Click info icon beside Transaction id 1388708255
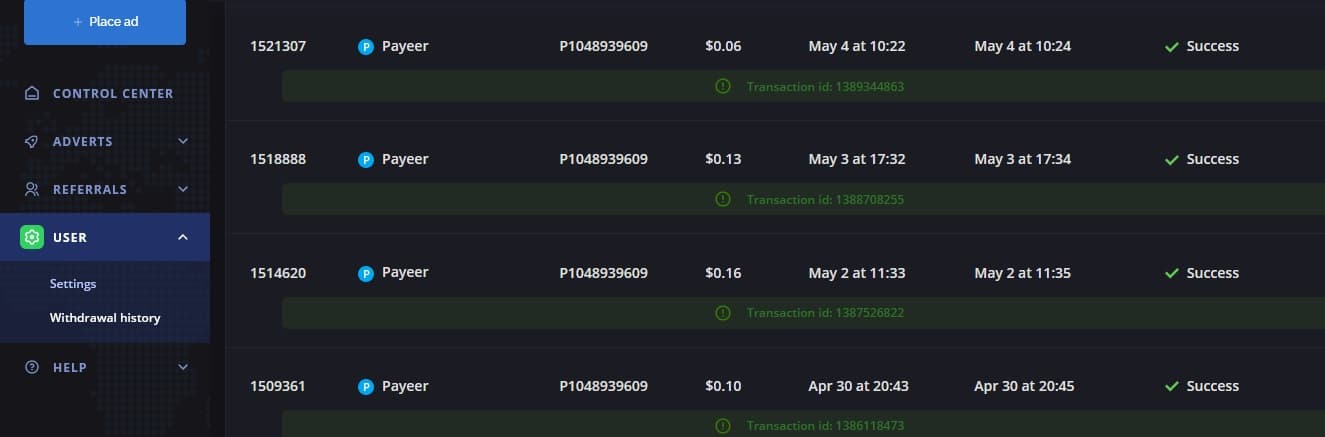The height and width of the screenshot is (437, 1325). [723, 199]
